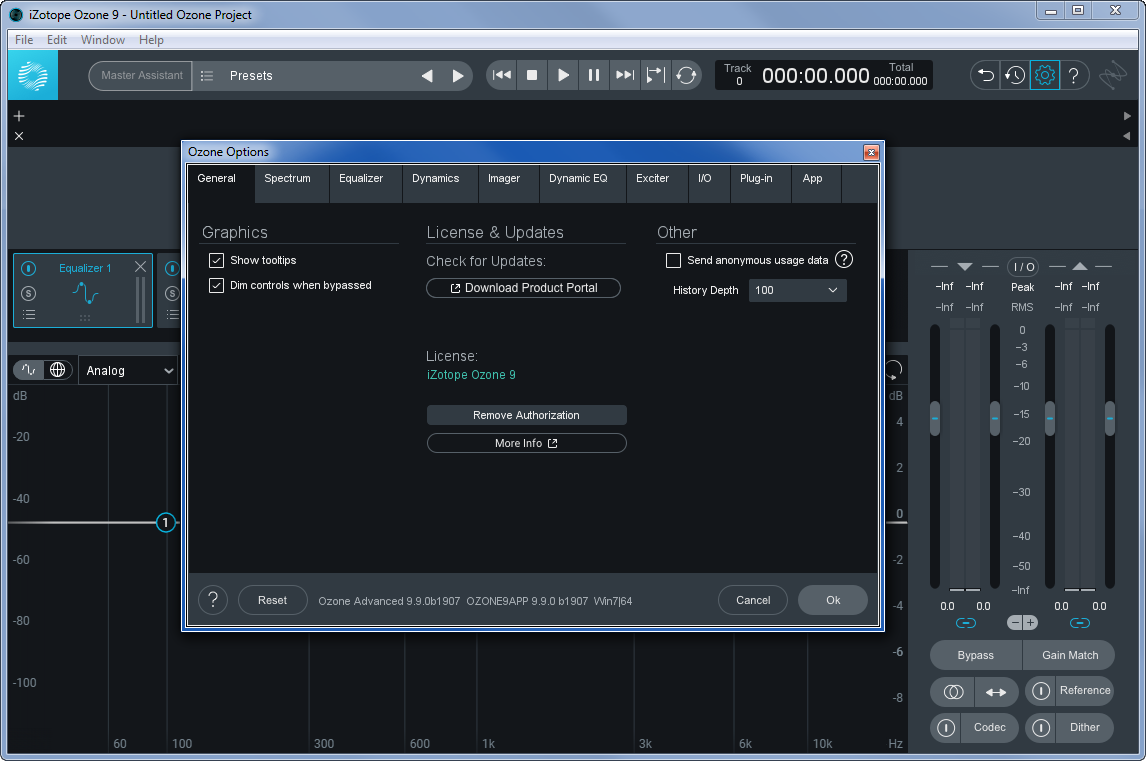The width and height of the screenshot is (1146, 761).
Task: Toggle Equalizer 1 module power icon
Action: click(29, 268)
